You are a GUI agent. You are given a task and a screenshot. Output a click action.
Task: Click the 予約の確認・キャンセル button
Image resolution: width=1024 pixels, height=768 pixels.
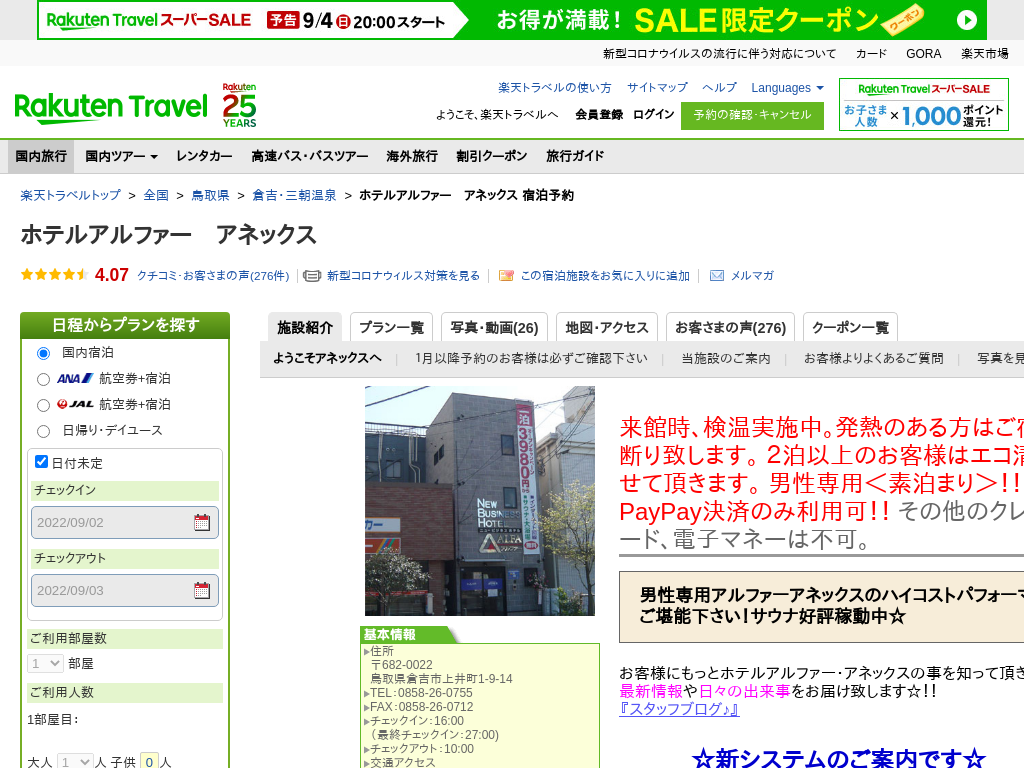click(x=752, y=116)
